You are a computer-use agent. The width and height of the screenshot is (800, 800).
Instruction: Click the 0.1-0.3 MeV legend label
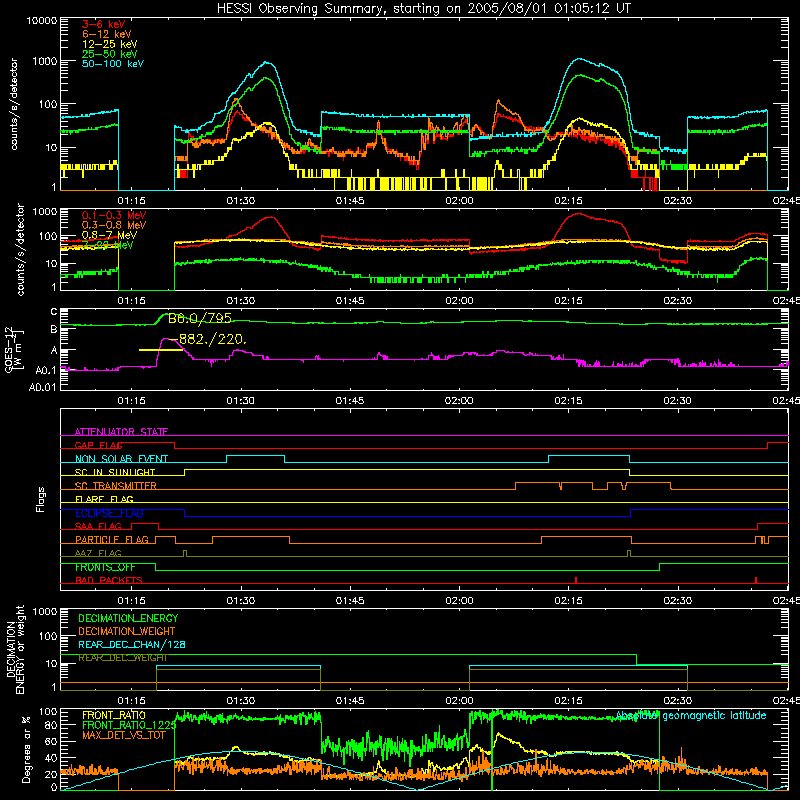tap(114, 215)
